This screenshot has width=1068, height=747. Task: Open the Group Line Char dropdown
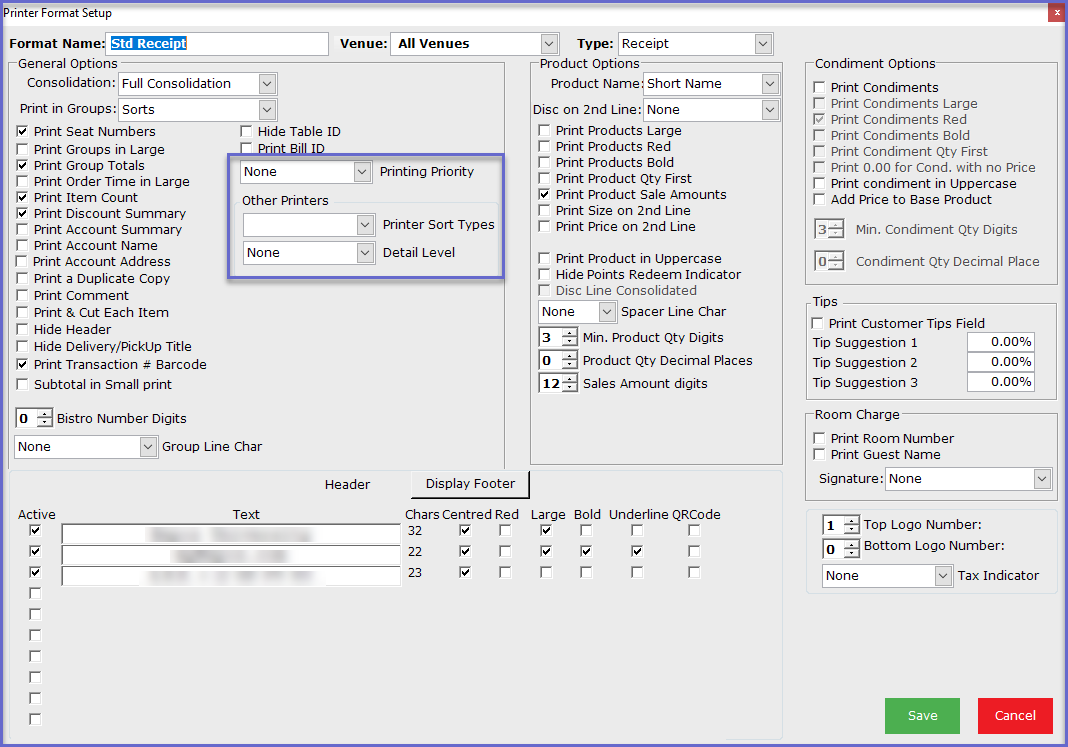point(86,447)
